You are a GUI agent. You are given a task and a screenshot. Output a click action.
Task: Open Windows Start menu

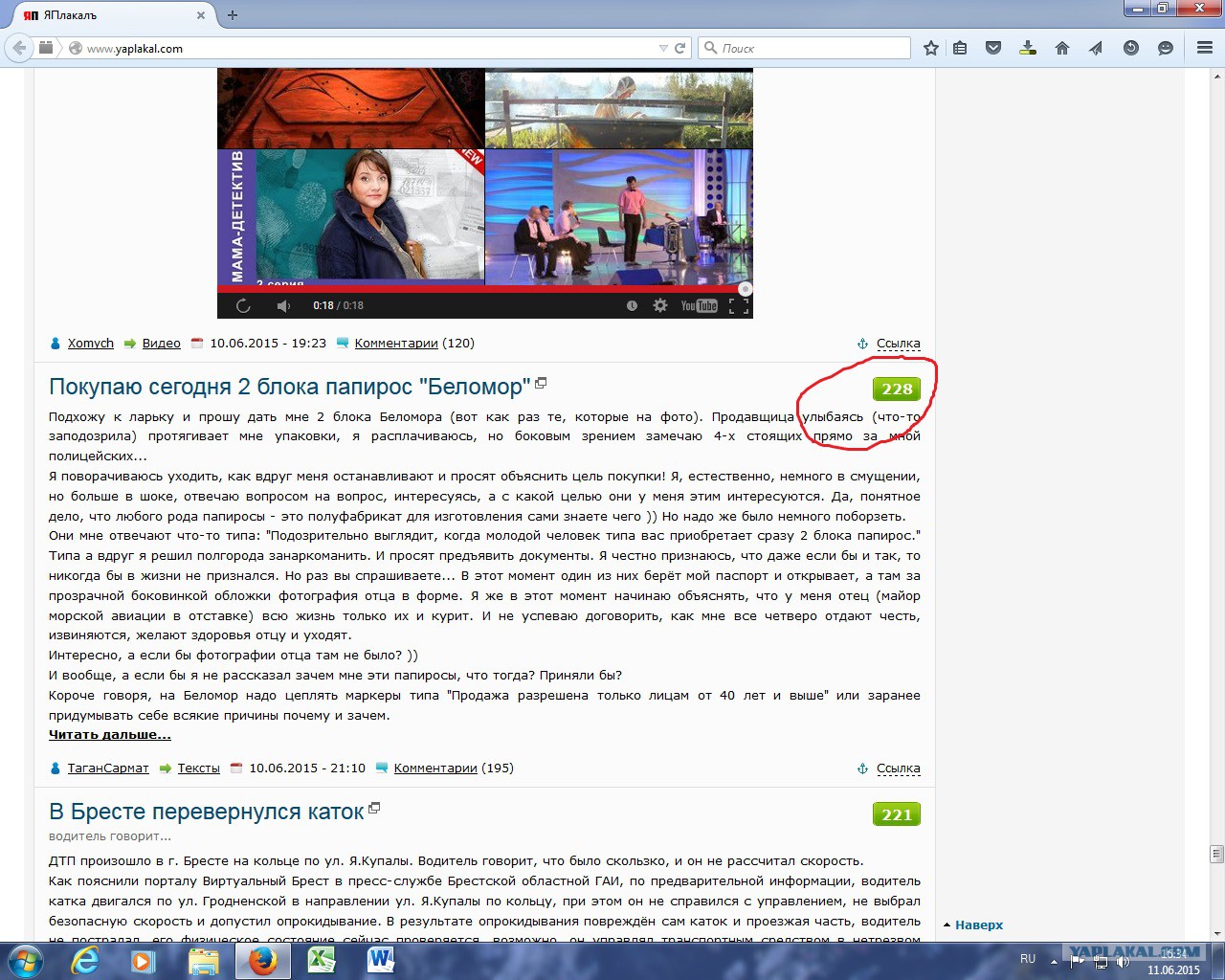point(25,960)
